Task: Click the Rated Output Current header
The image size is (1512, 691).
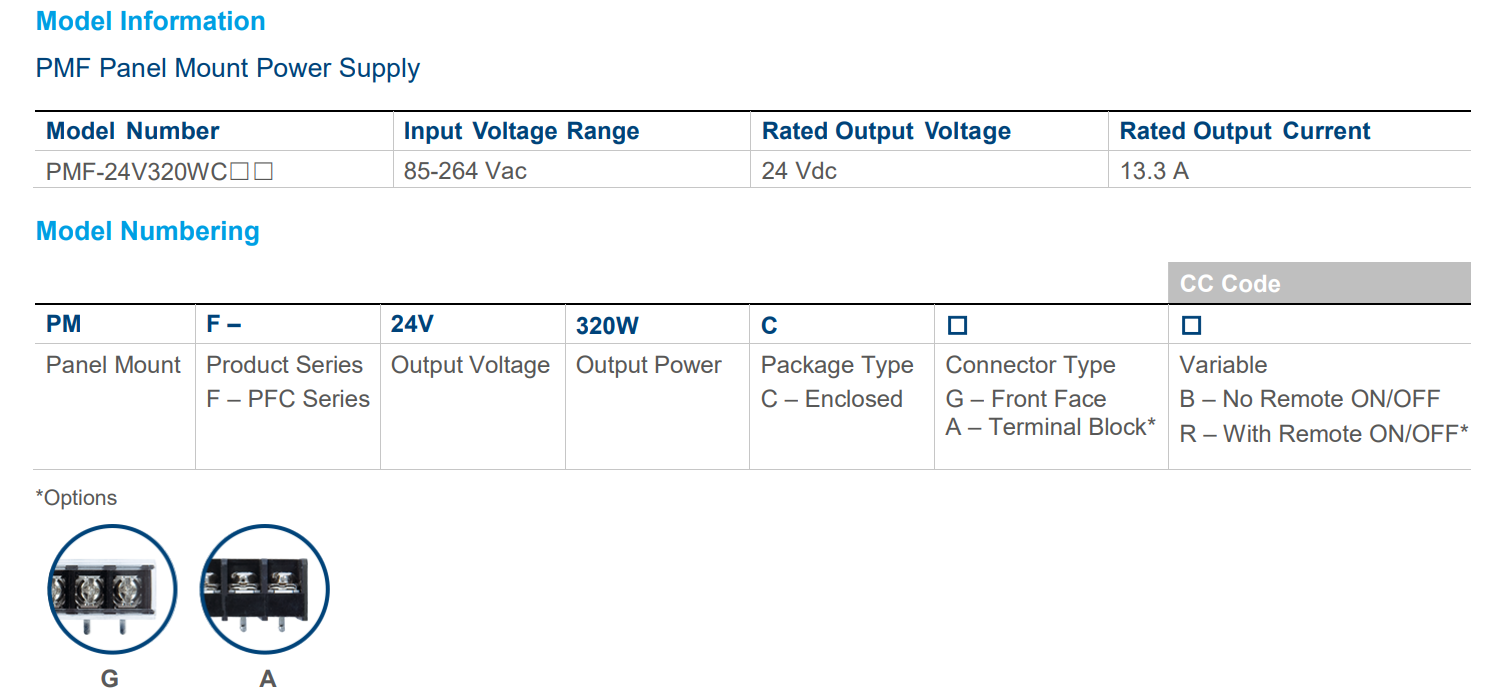Action: click(1244, 131)
